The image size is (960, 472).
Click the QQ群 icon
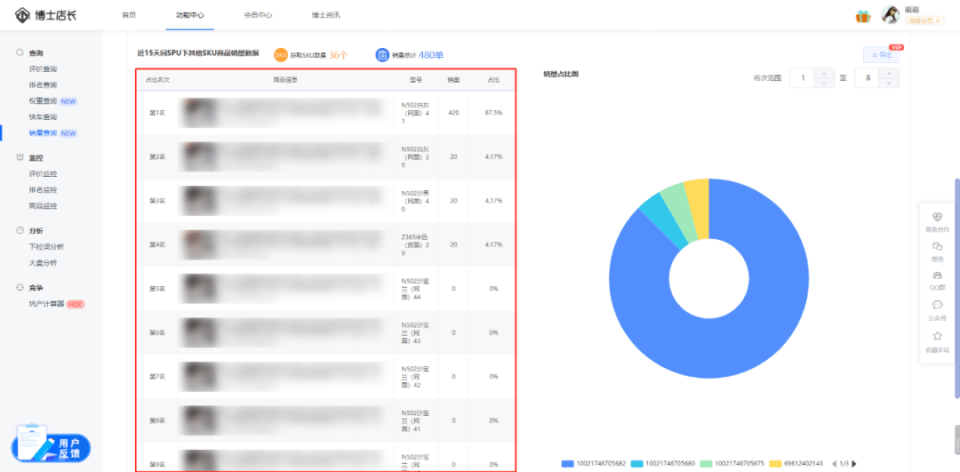pyautogui.click(x=936, y=279)
